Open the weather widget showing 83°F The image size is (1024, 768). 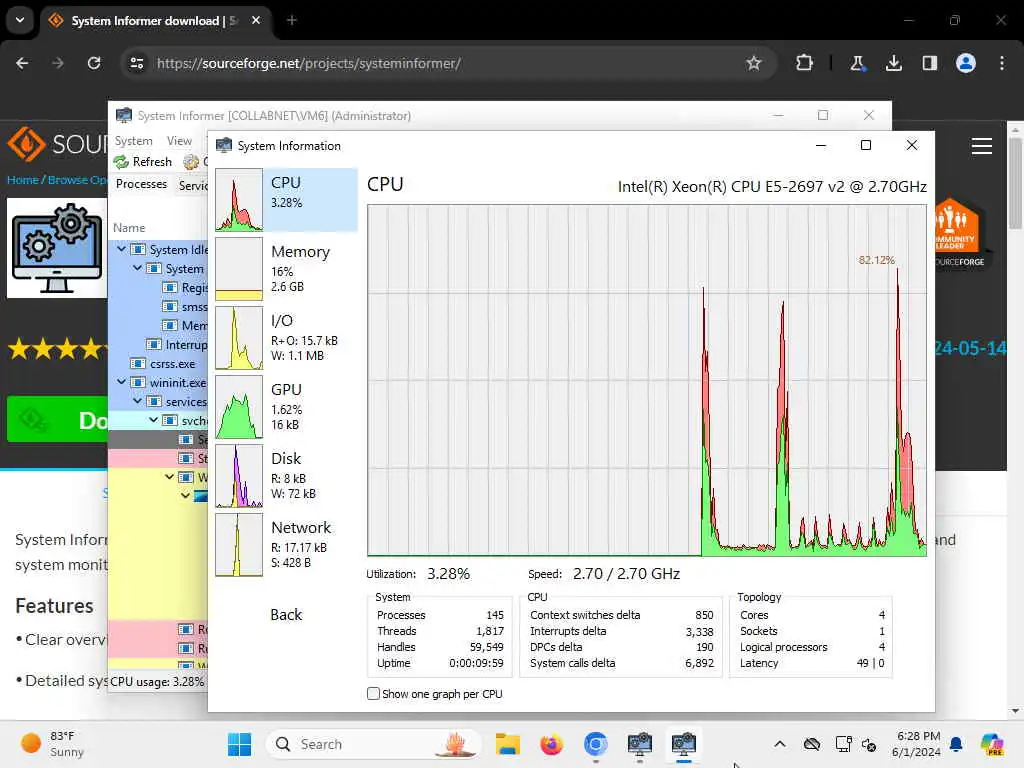tap(54, 744)
